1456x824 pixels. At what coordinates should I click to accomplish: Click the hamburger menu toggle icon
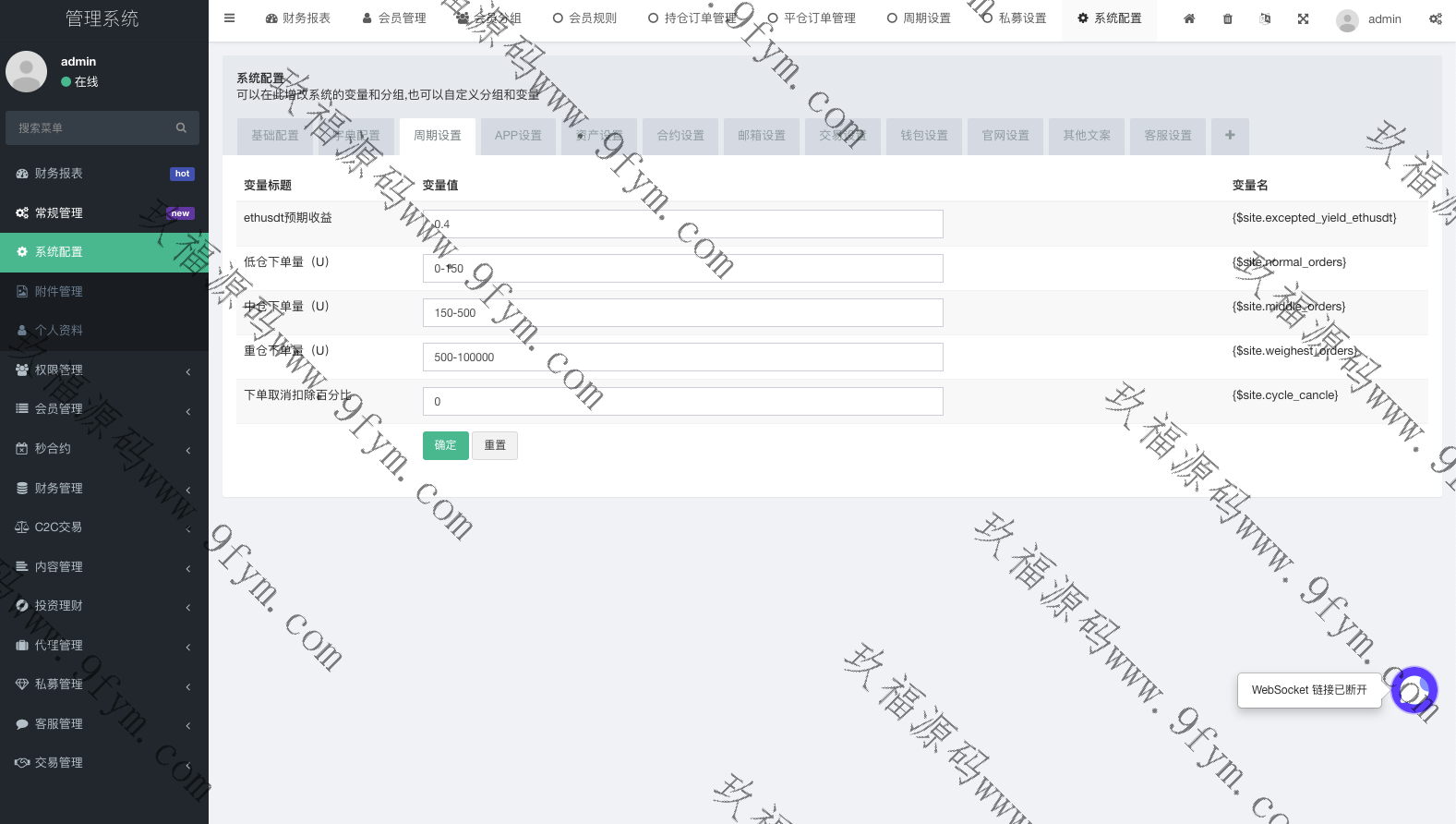pos(229,18)
